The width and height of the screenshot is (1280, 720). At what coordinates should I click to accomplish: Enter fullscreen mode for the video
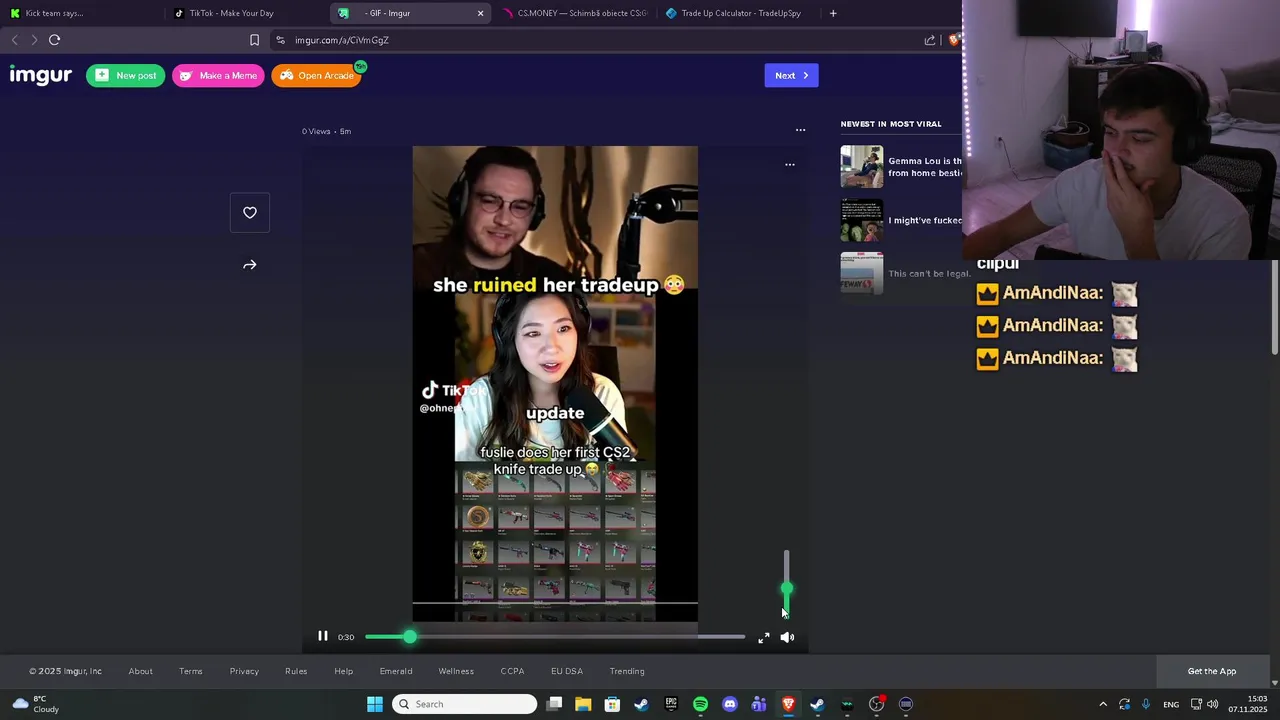tap(764, 637)
